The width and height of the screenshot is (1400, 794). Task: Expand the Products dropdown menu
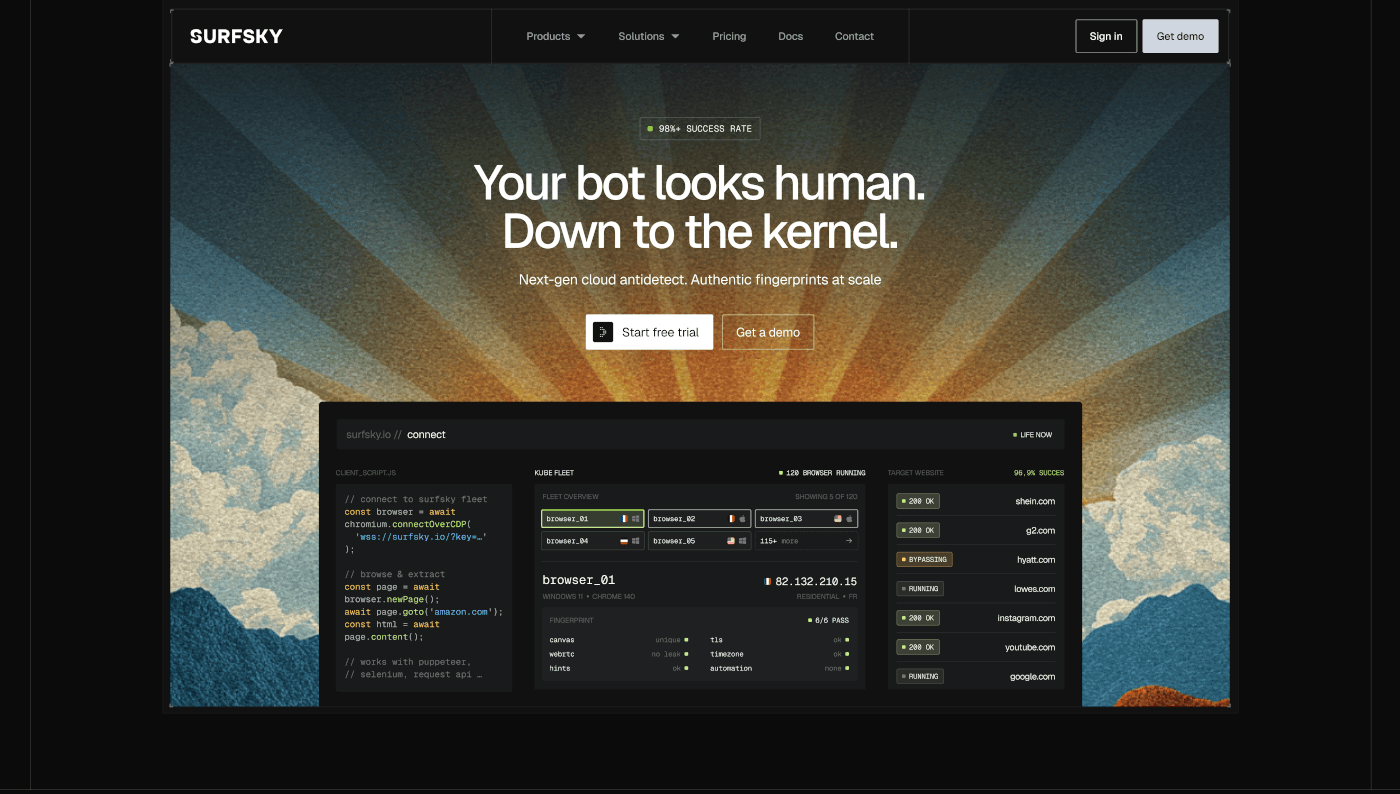556,36
